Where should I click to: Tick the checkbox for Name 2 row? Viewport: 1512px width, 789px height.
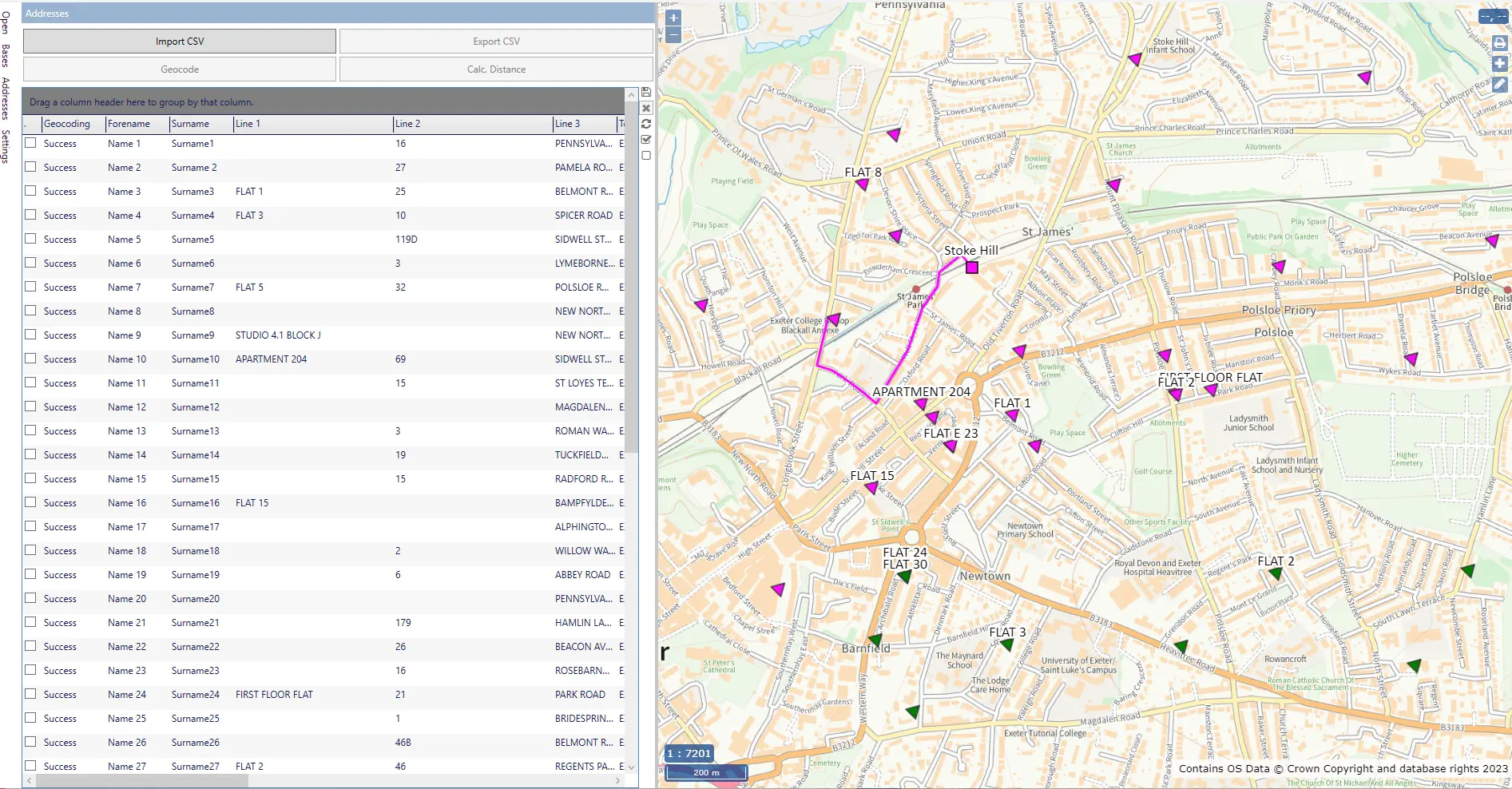(30, 167)
